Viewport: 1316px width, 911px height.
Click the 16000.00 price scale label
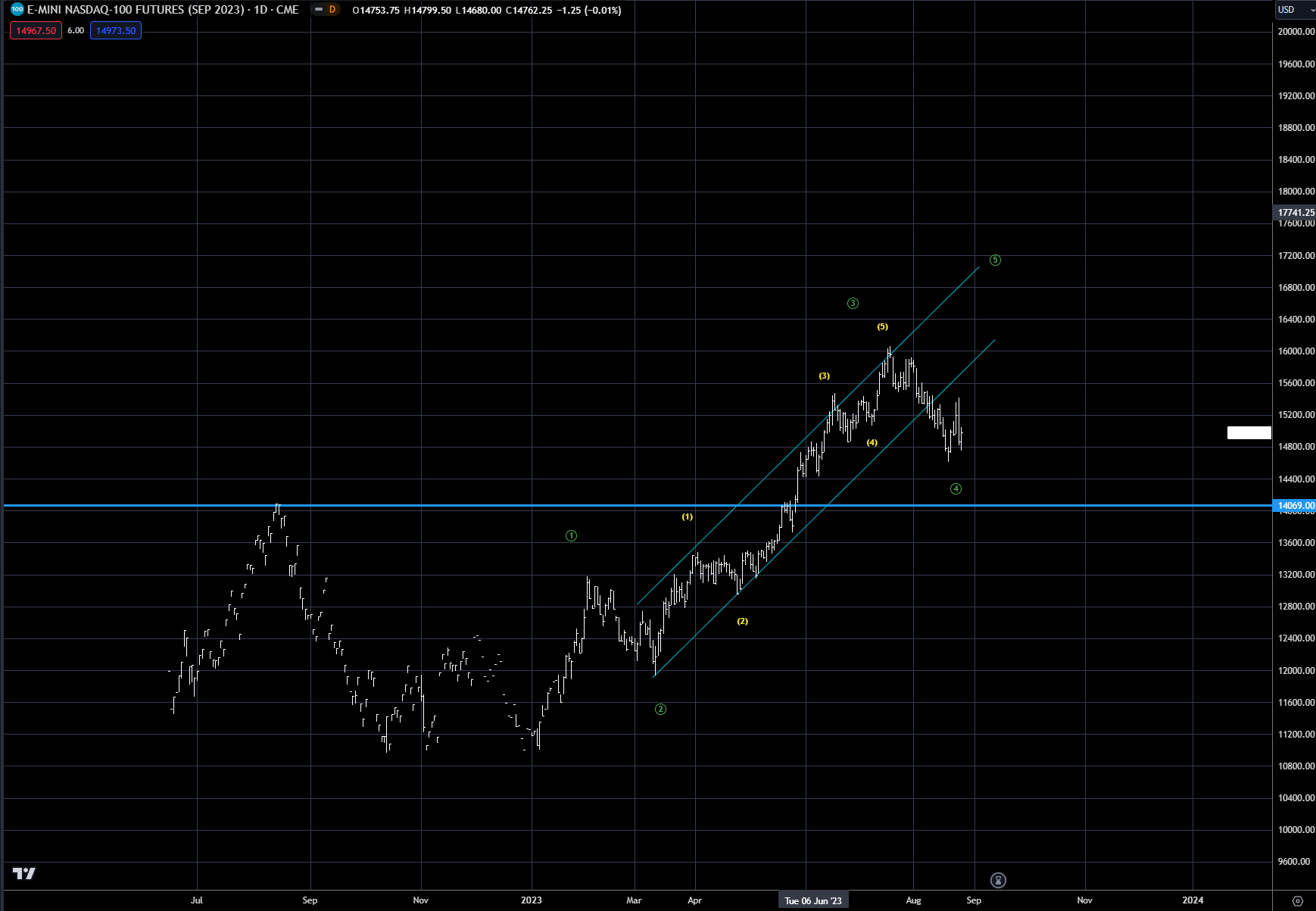pyautogui.click(x=1296, y=351)
